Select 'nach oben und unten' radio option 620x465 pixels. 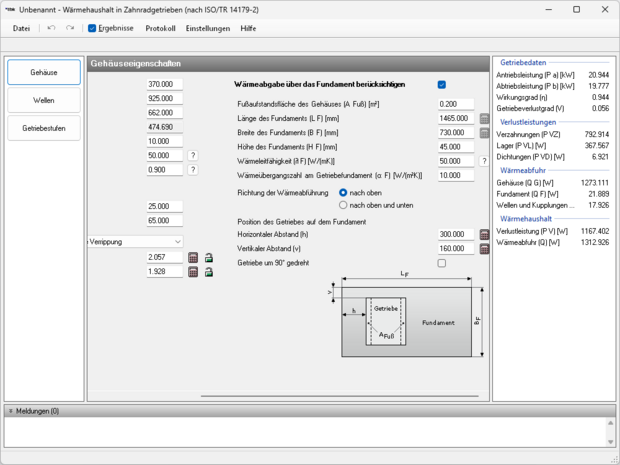click(344, 205)
